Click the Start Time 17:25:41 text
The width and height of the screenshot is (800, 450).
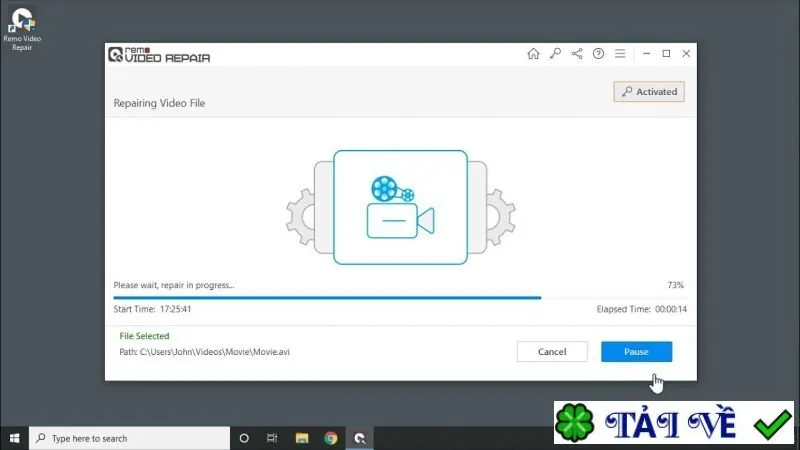[x=152, y=309]
